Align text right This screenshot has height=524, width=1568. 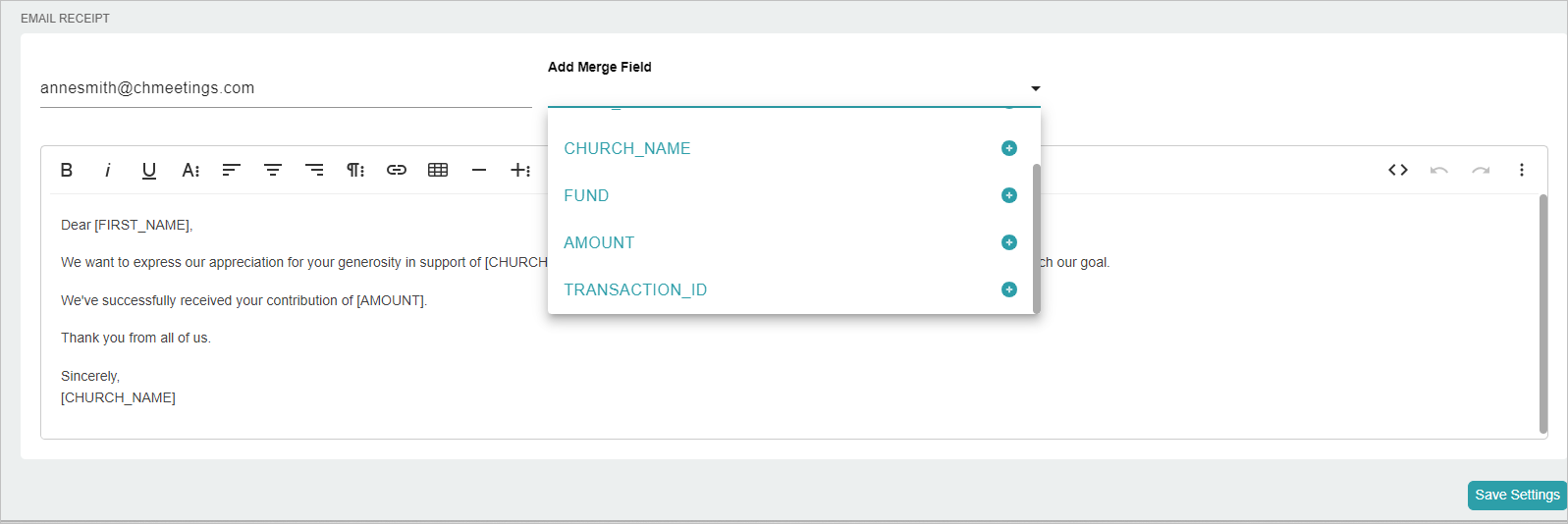314,170
